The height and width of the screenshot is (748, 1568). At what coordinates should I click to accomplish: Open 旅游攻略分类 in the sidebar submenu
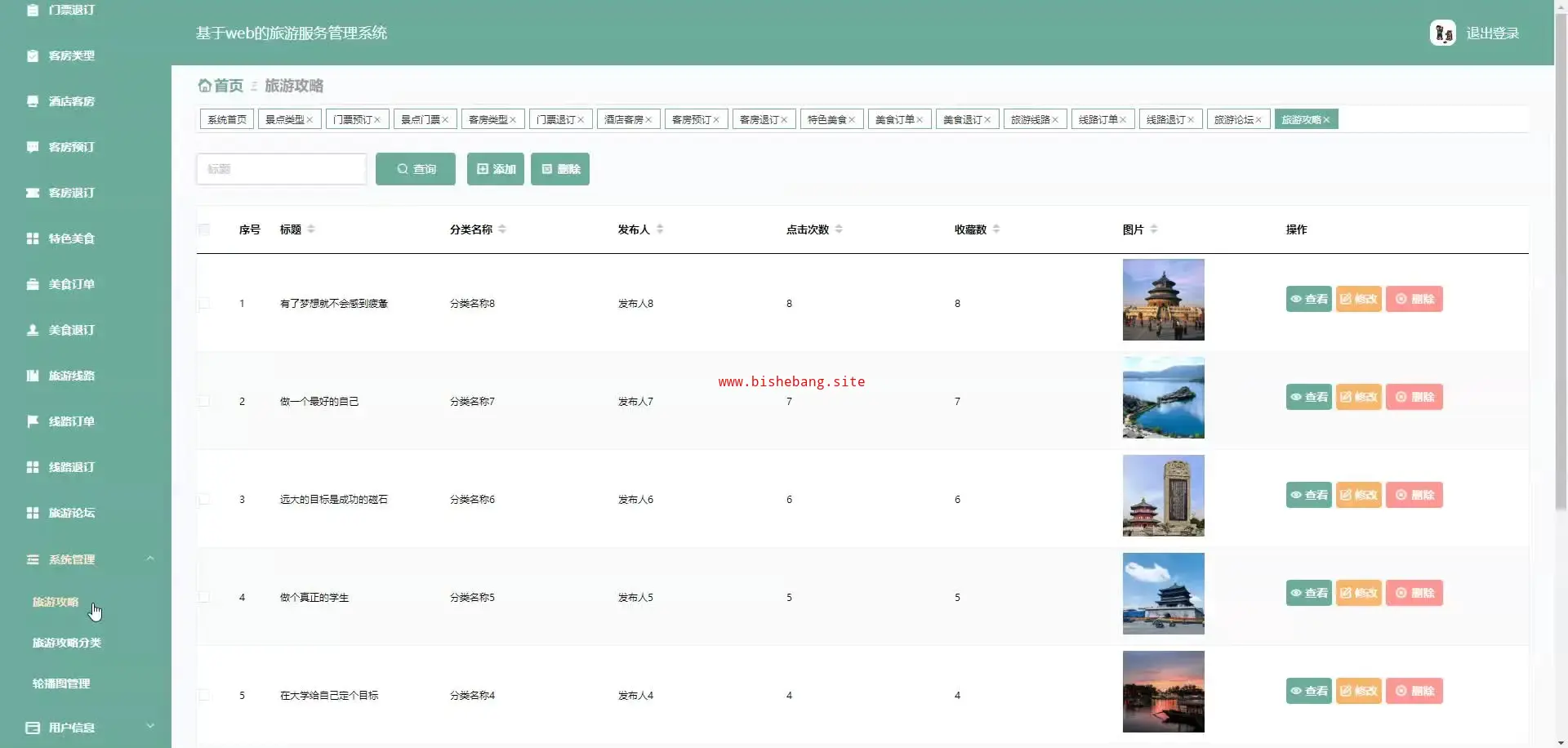[67, 643]
